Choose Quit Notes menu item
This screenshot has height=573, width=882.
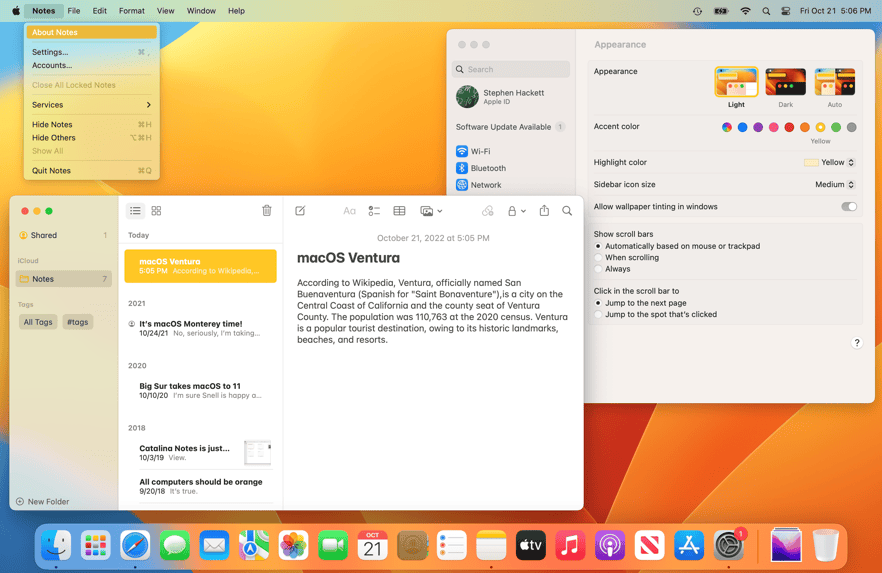coord(92,170)
